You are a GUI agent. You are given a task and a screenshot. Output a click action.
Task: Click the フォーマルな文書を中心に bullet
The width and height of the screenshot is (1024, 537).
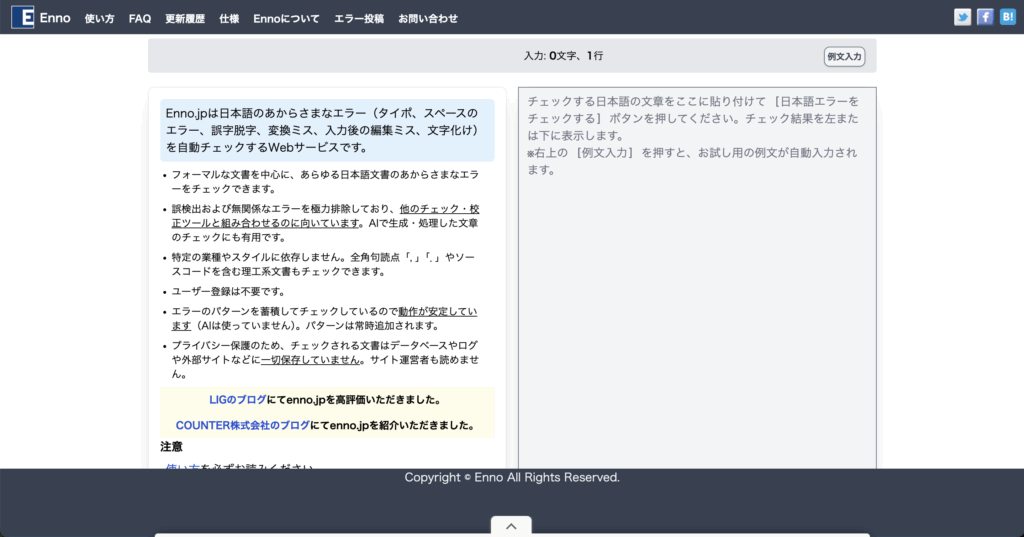(325, 182)
